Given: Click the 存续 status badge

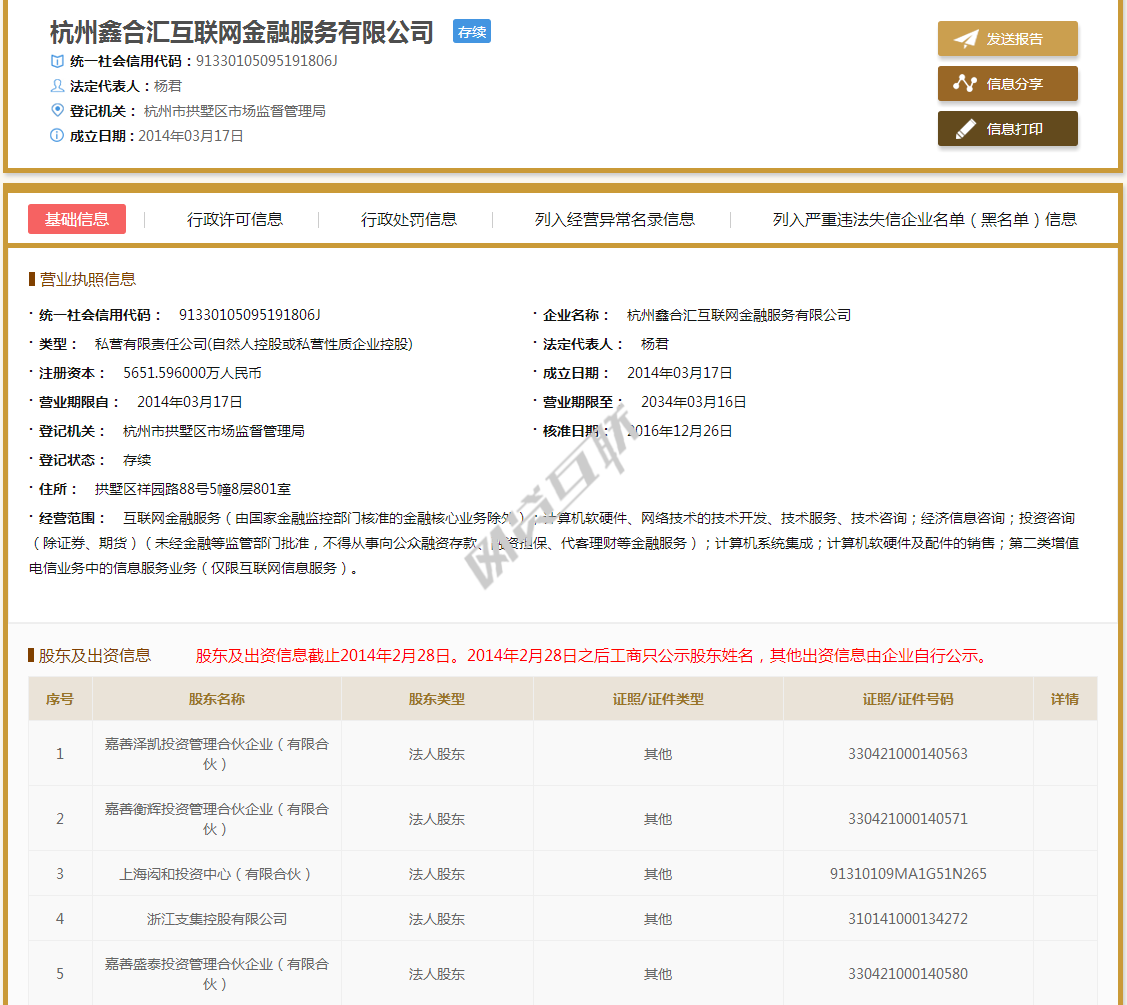Looking at the screenshot, I should [472, 32].
